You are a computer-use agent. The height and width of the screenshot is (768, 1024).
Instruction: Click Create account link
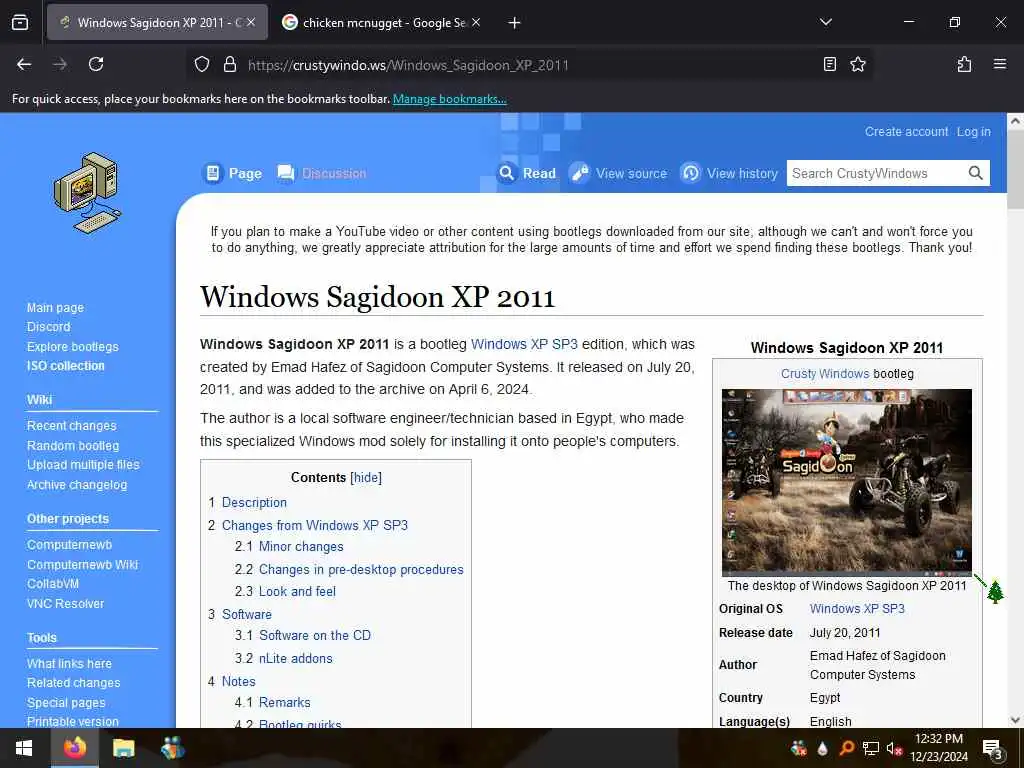click(x=906, y=131)
